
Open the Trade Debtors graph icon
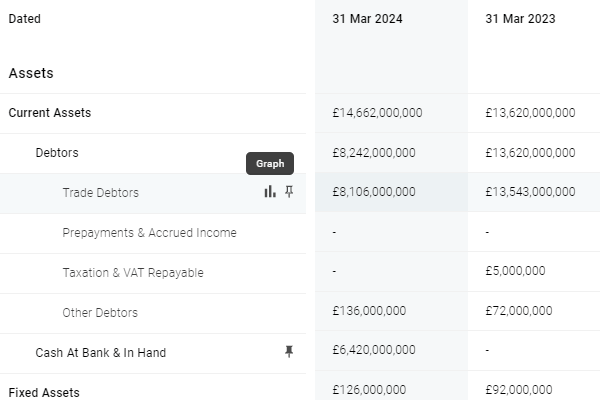(270, 192)
